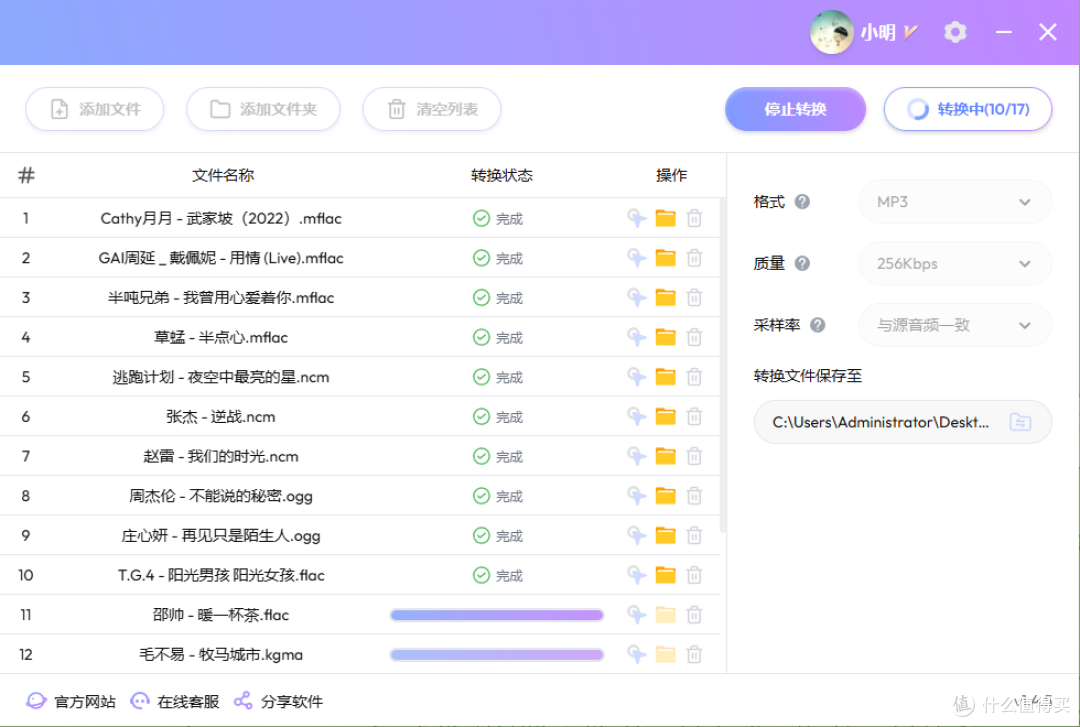This screenshot has width=1080, height=727.
Task: Delete the GAI周延 用情 (Live) row
Action: click(x=694, y=258)
